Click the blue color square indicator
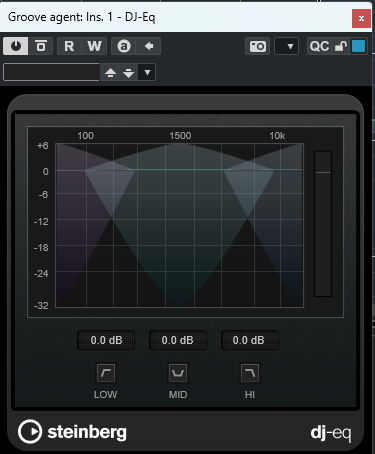Viewport: 375px width, 454px height. click(359, 46)
